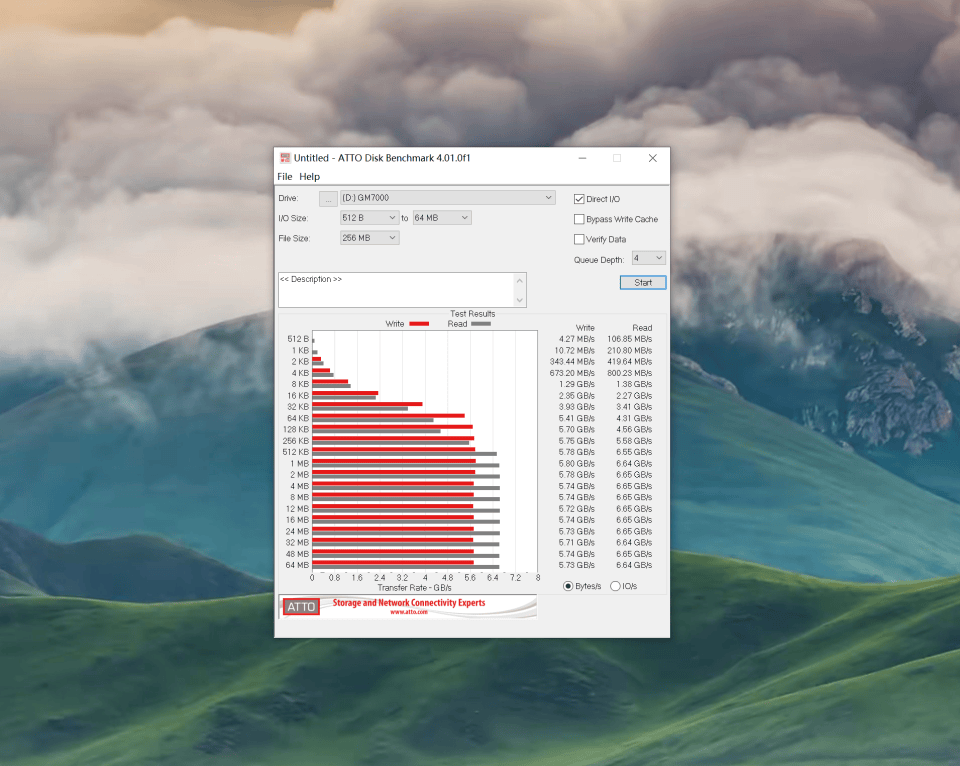Click the ATTO banner advertisement

[408, 606]
